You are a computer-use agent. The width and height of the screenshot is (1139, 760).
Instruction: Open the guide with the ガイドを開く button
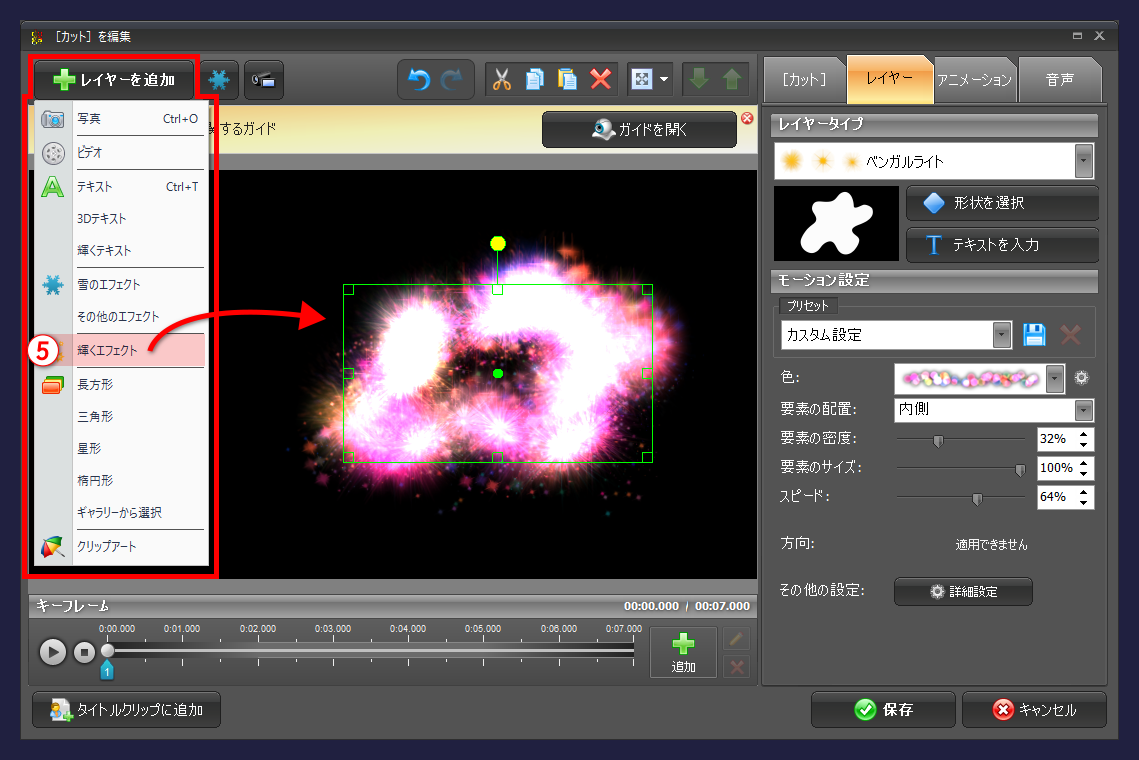coord(639,129)
